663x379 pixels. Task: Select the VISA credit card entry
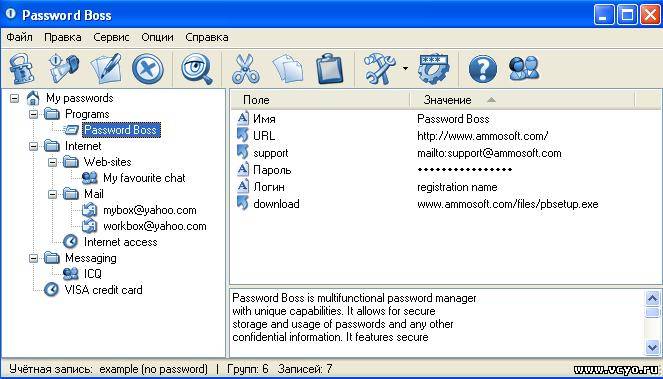coord(104,290)
